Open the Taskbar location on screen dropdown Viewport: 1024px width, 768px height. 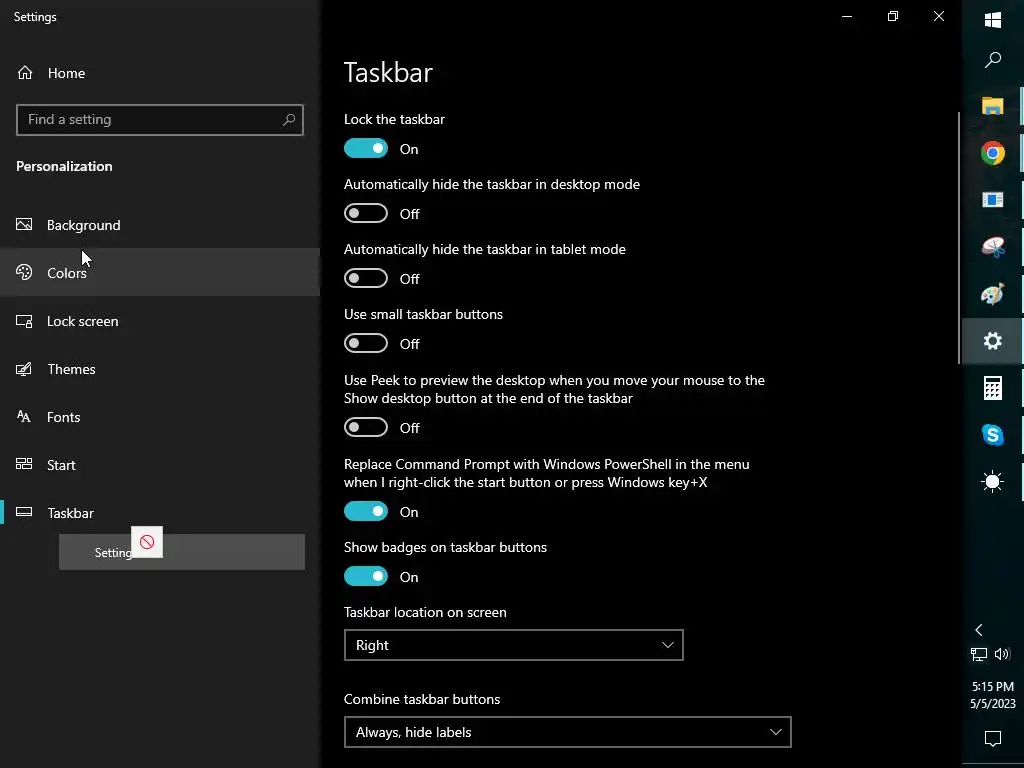pos(513,645)
